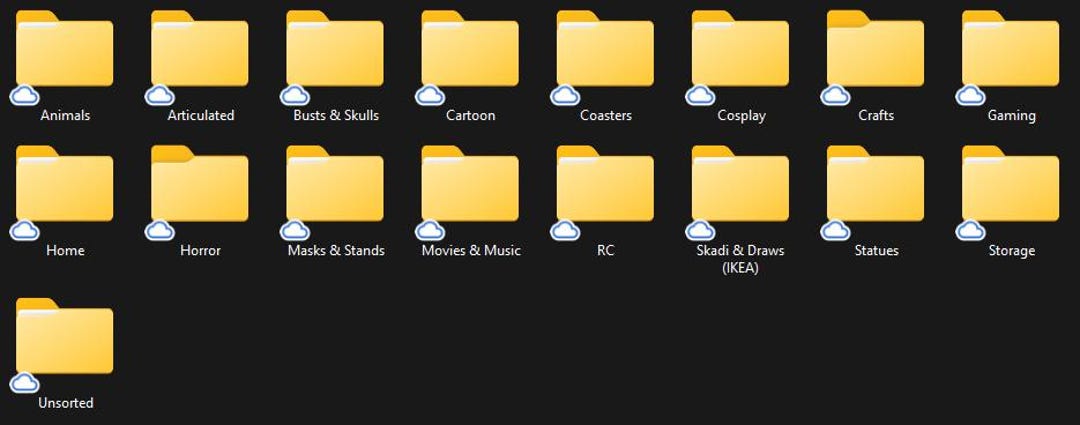Click the RC folder icon
Image resolution: width=1080 pixels, height=425 pixels.
pos(605,184)
